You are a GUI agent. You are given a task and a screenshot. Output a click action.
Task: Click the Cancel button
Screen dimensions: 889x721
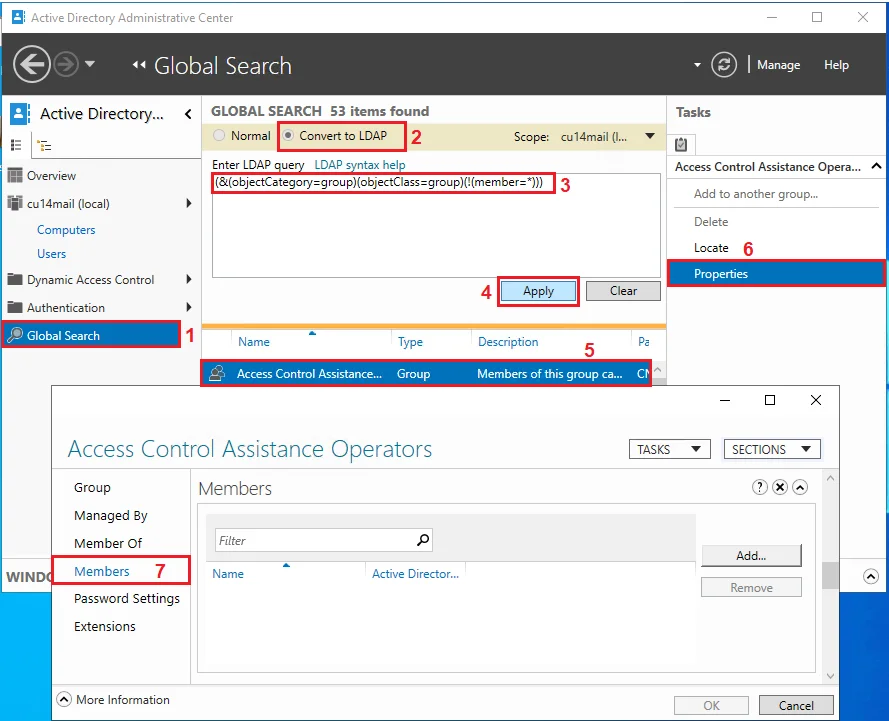tap(796, 705)
